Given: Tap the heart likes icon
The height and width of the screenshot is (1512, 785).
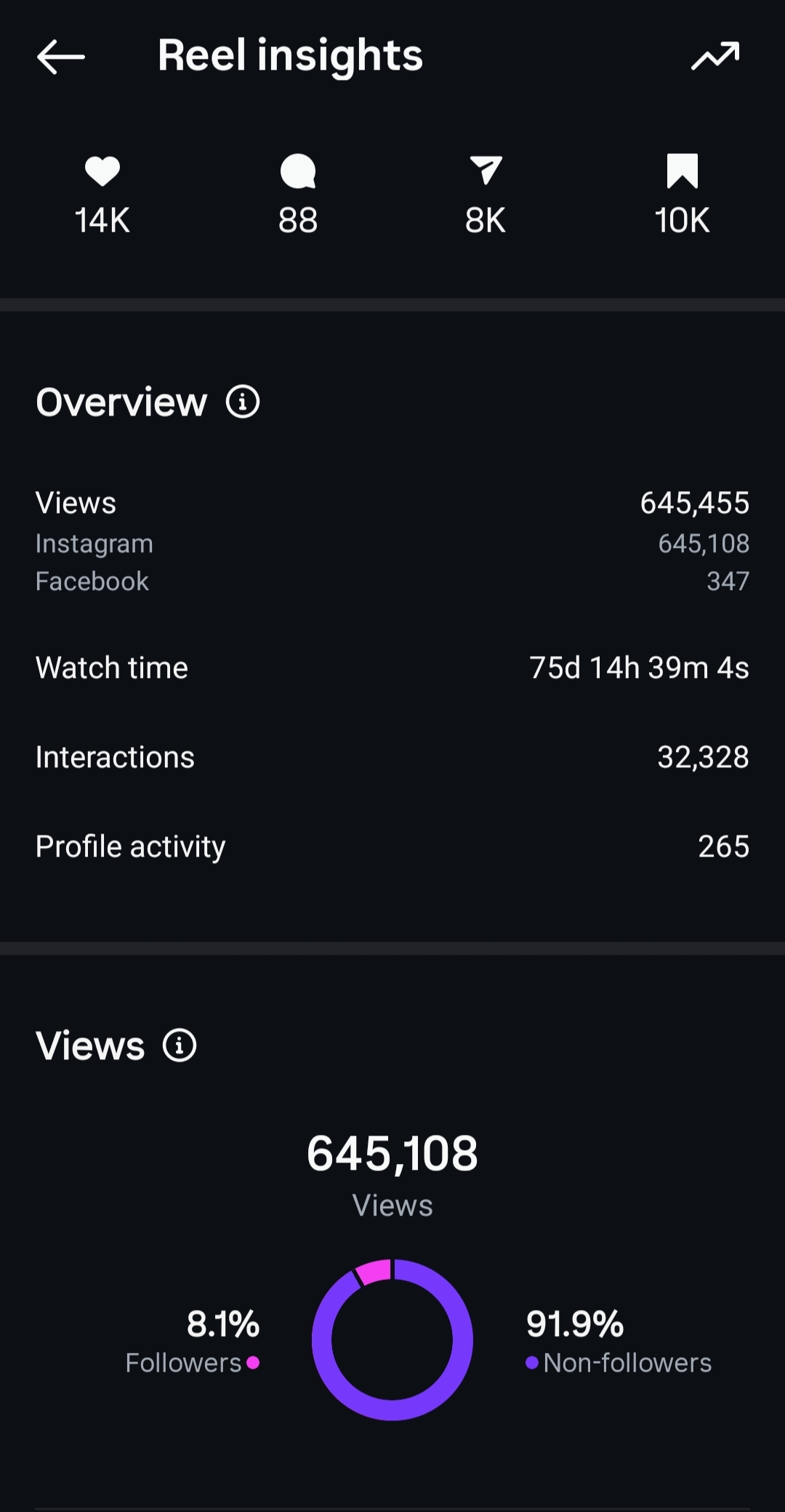Looking at the screenshot, I should pos(102,171).
